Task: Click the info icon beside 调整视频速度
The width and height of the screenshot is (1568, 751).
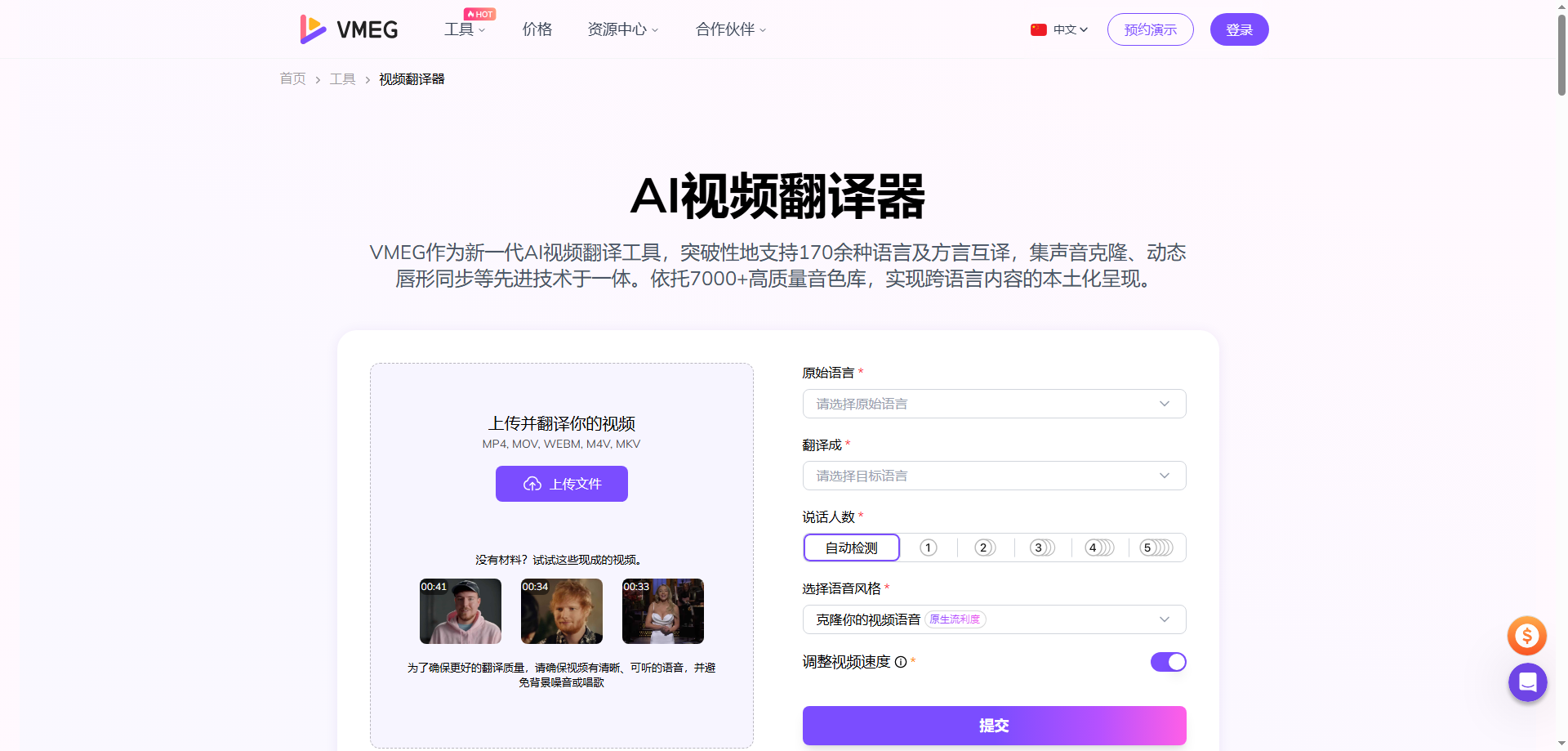Action: click(x=900, y=662)
